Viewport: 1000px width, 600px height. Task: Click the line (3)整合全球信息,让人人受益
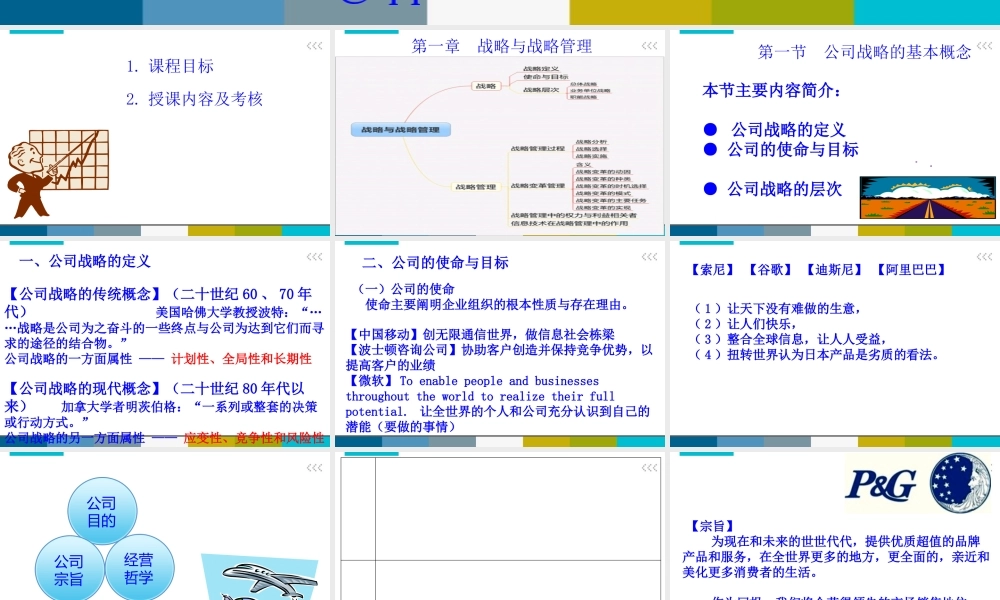pos(791,339)
